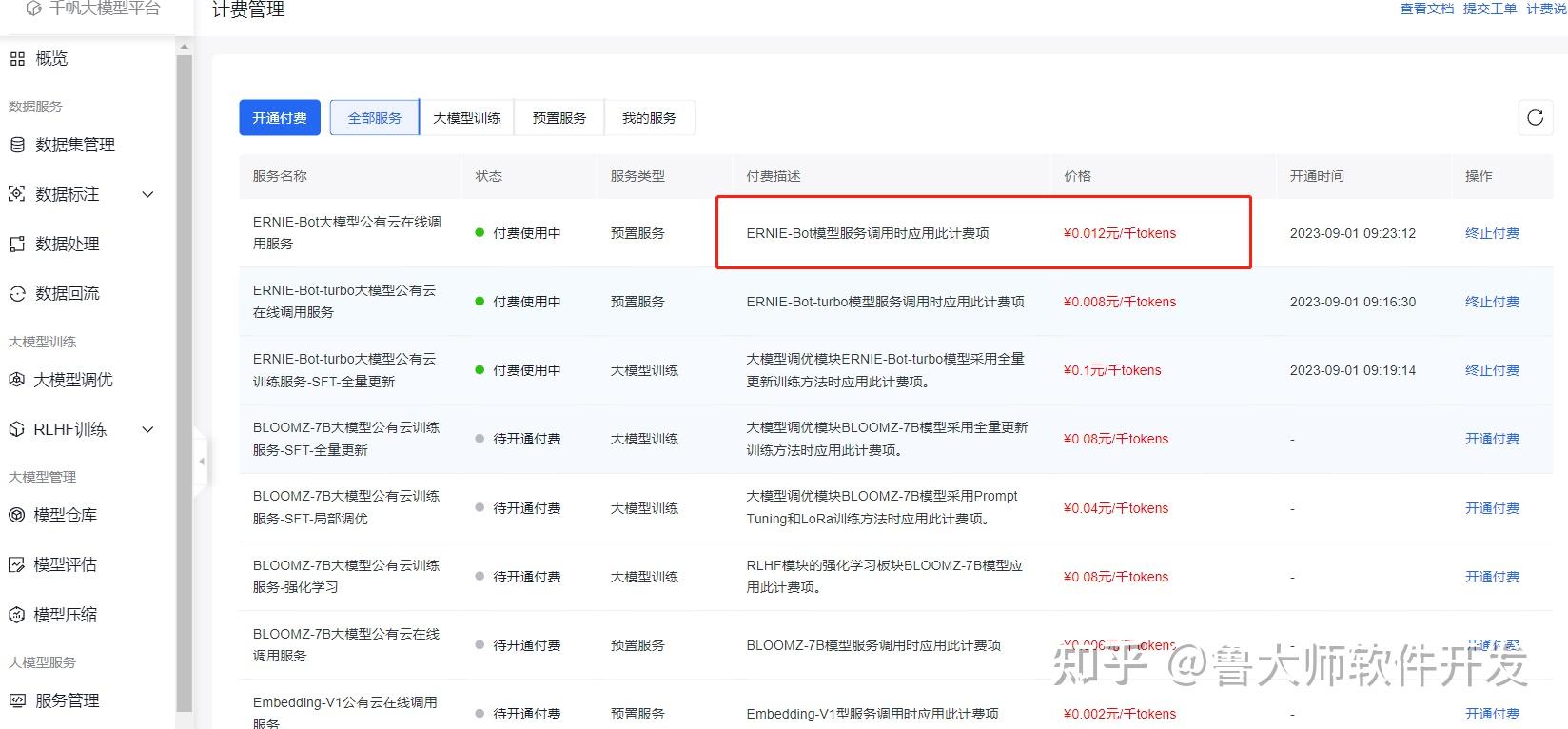Click the 数据标注 annotation icon
Screen dimensions: 1568x729
(x=17, y=194)
